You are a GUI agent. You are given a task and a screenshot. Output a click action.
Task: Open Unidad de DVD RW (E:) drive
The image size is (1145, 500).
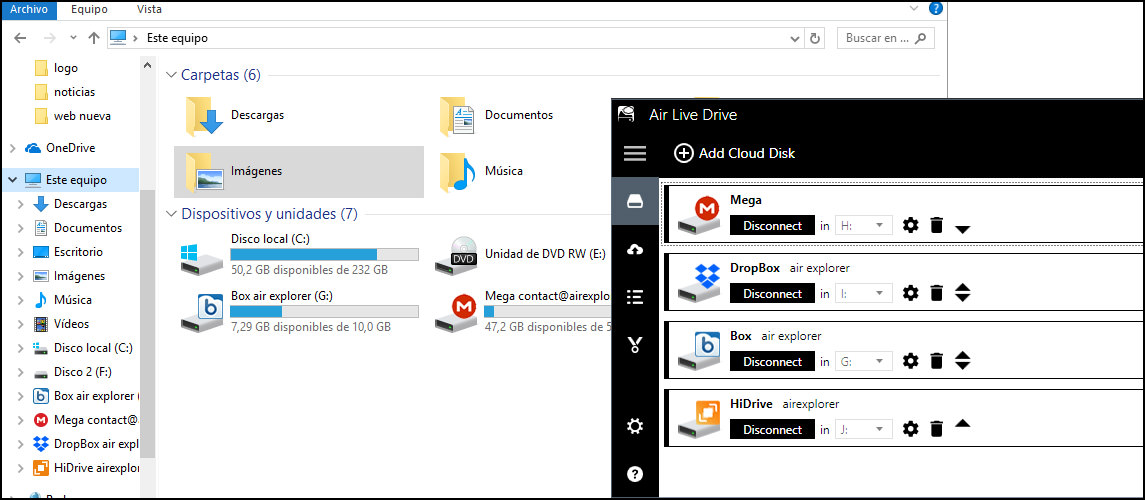(x=522, y=254)
